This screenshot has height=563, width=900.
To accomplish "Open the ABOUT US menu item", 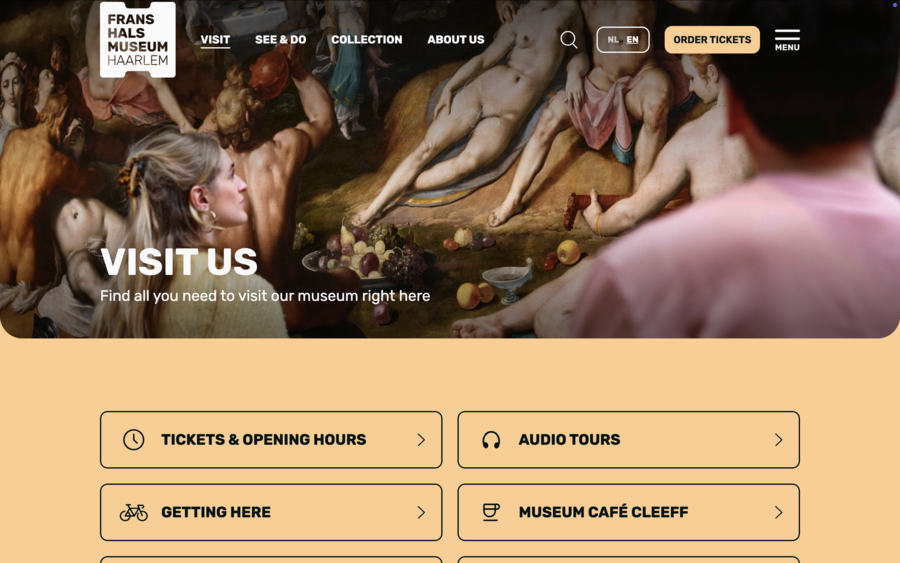I will pyautogui.click(x=456, y=40).
